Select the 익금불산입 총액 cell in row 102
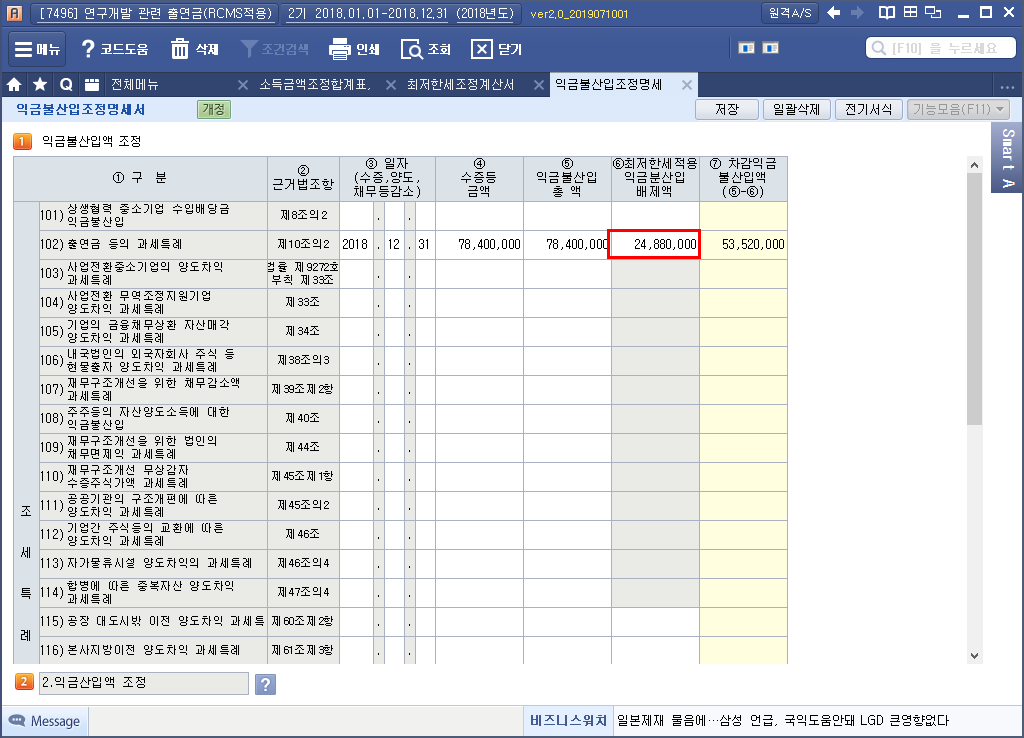Viewport: 1024px width, 738px height. pos(567,244)
